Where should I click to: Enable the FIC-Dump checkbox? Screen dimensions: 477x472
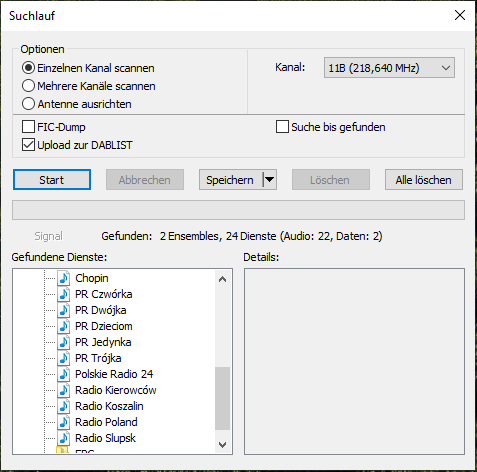click(28, 127)
